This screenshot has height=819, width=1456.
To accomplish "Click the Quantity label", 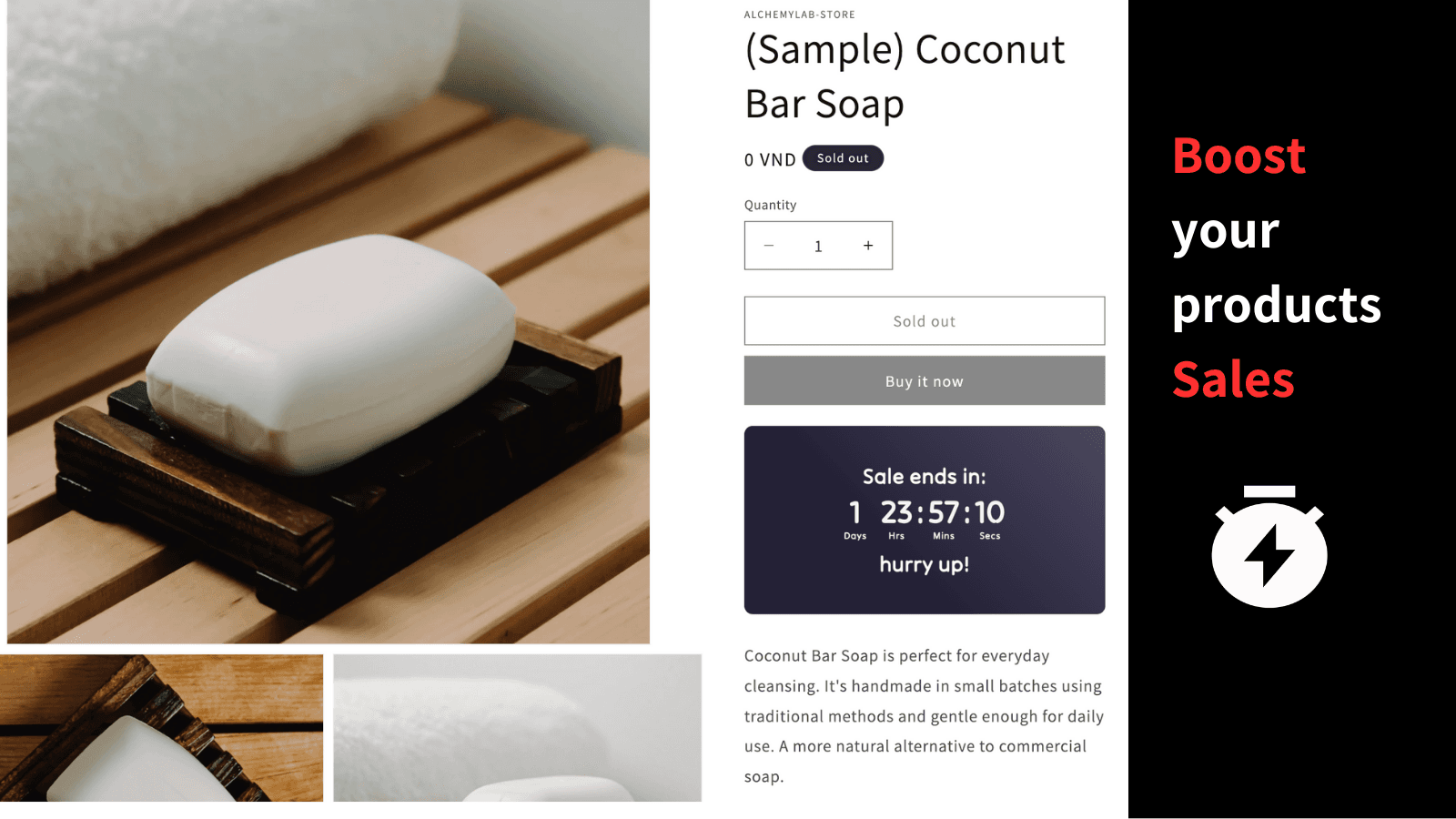I will coord(770,206).
